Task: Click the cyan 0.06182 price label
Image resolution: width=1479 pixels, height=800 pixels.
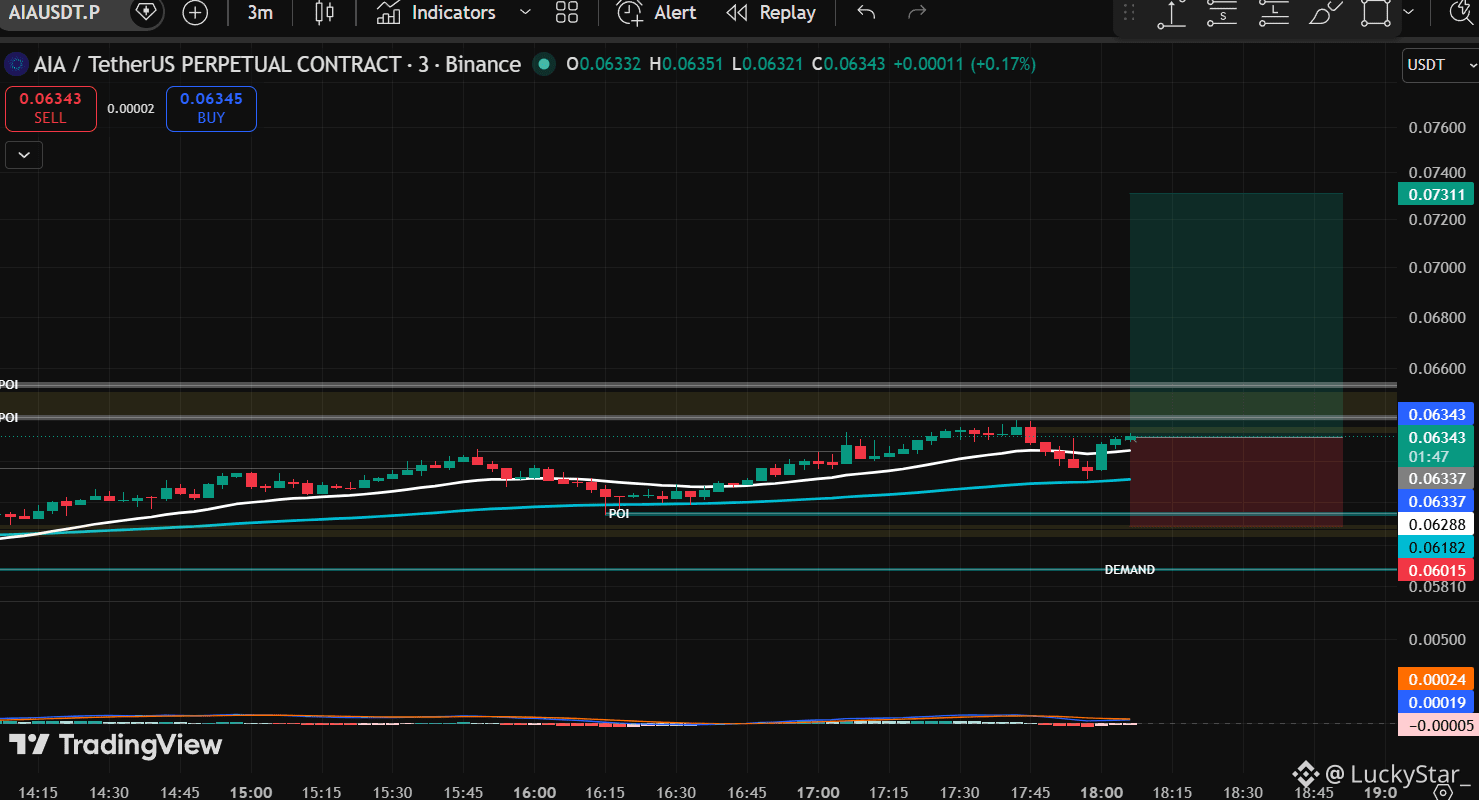Action: click(1436, 547)
